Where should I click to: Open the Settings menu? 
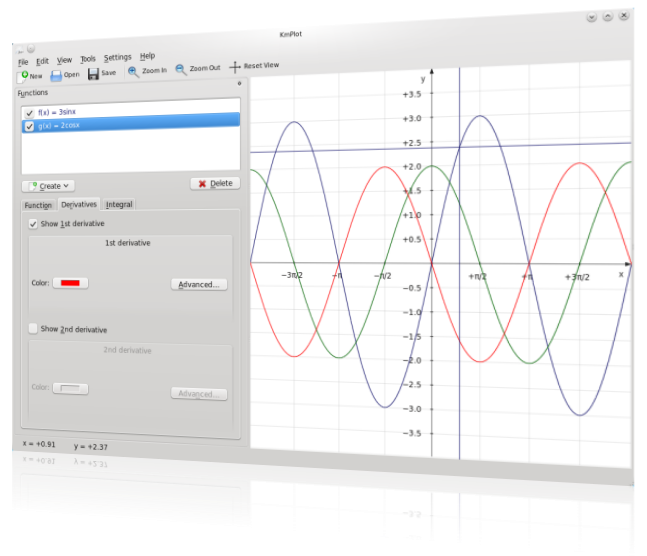[117, 58]
